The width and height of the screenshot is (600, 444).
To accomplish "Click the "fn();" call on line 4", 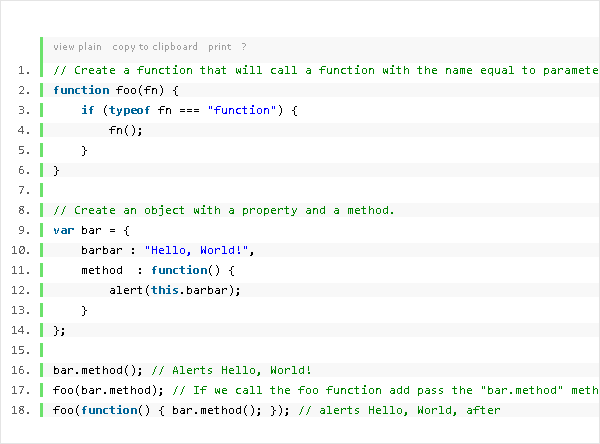I will [126, 130].
